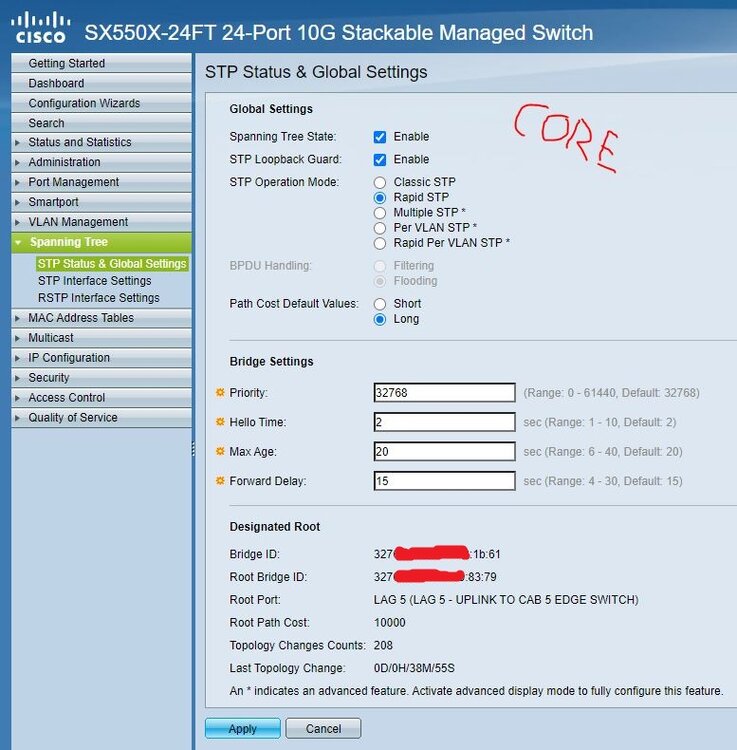Select the Classic STP operation mode

380,182
